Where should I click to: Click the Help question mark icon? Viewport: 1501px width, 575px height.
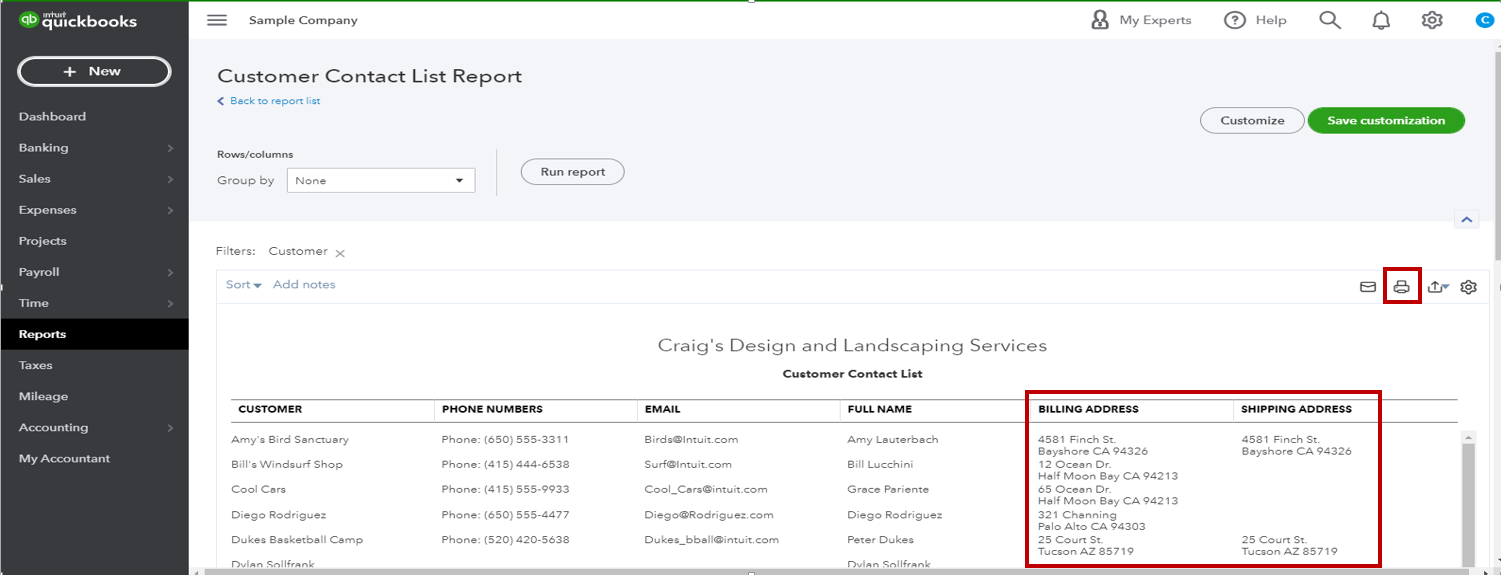click(1235, 20)
